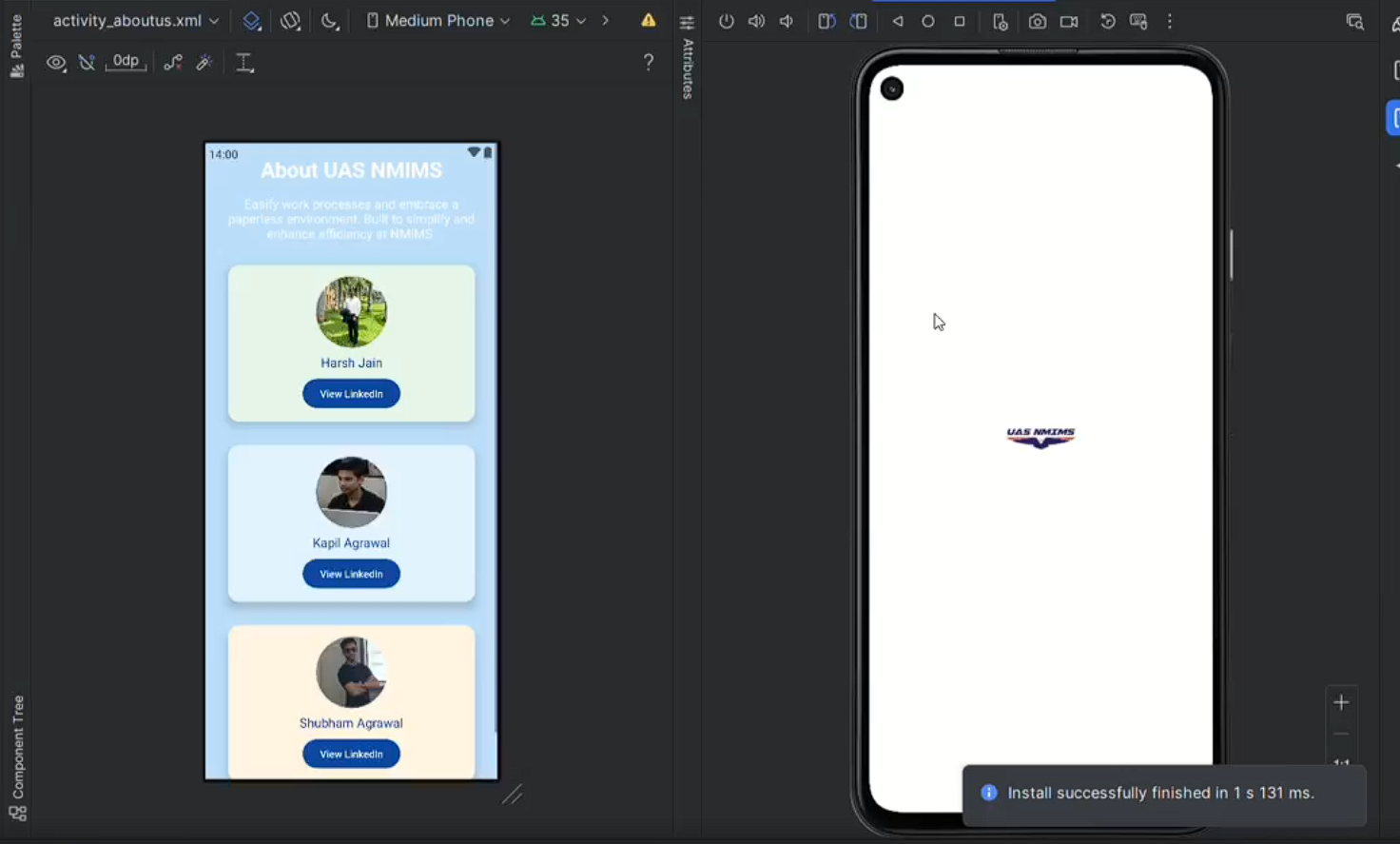Viewport: 1400px width, 844px height.
Task: Click the emulator power button
Action: coord(726,21)
